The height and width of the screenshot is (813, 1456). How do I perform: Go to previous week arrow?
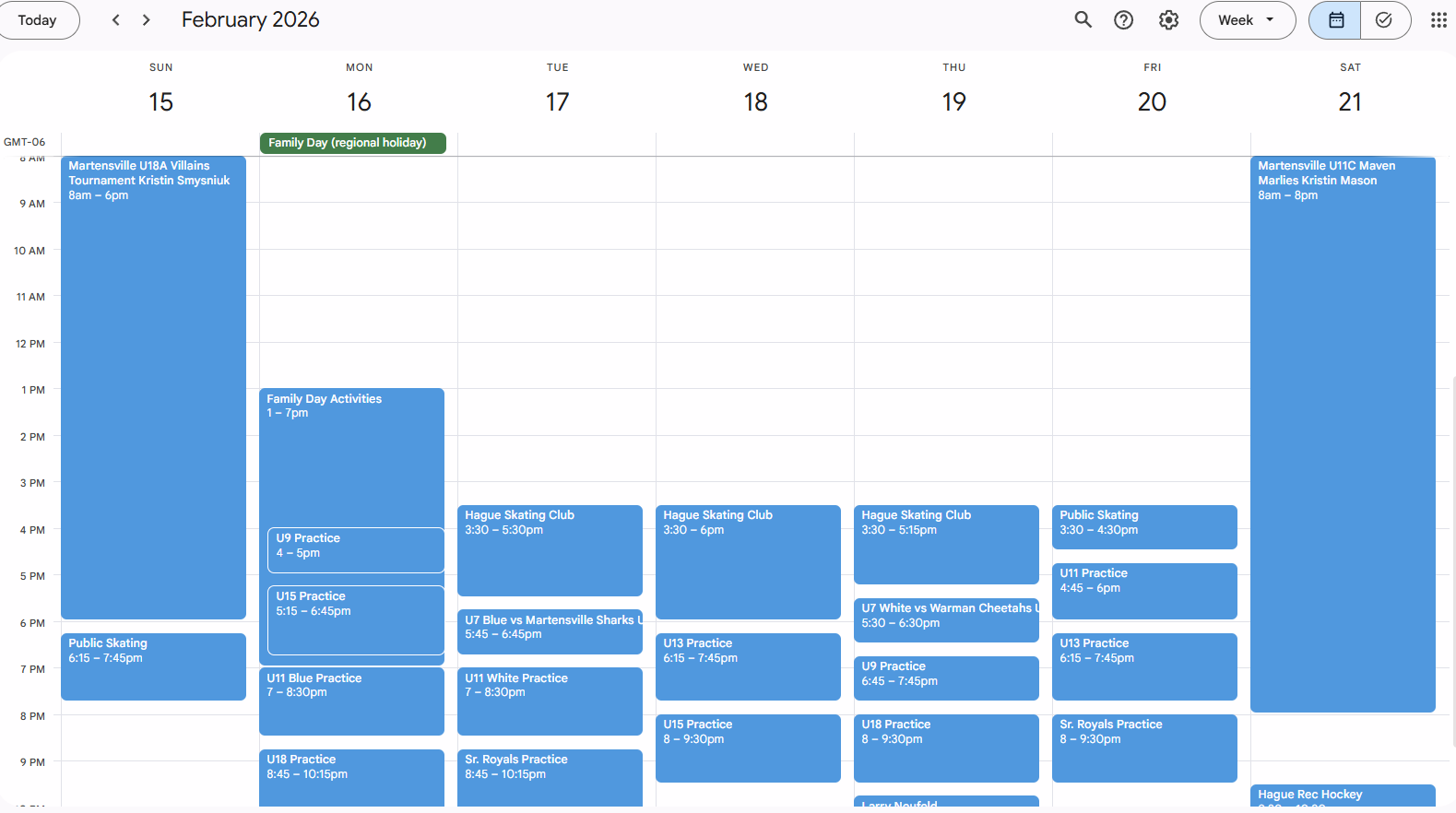[116, 20]
